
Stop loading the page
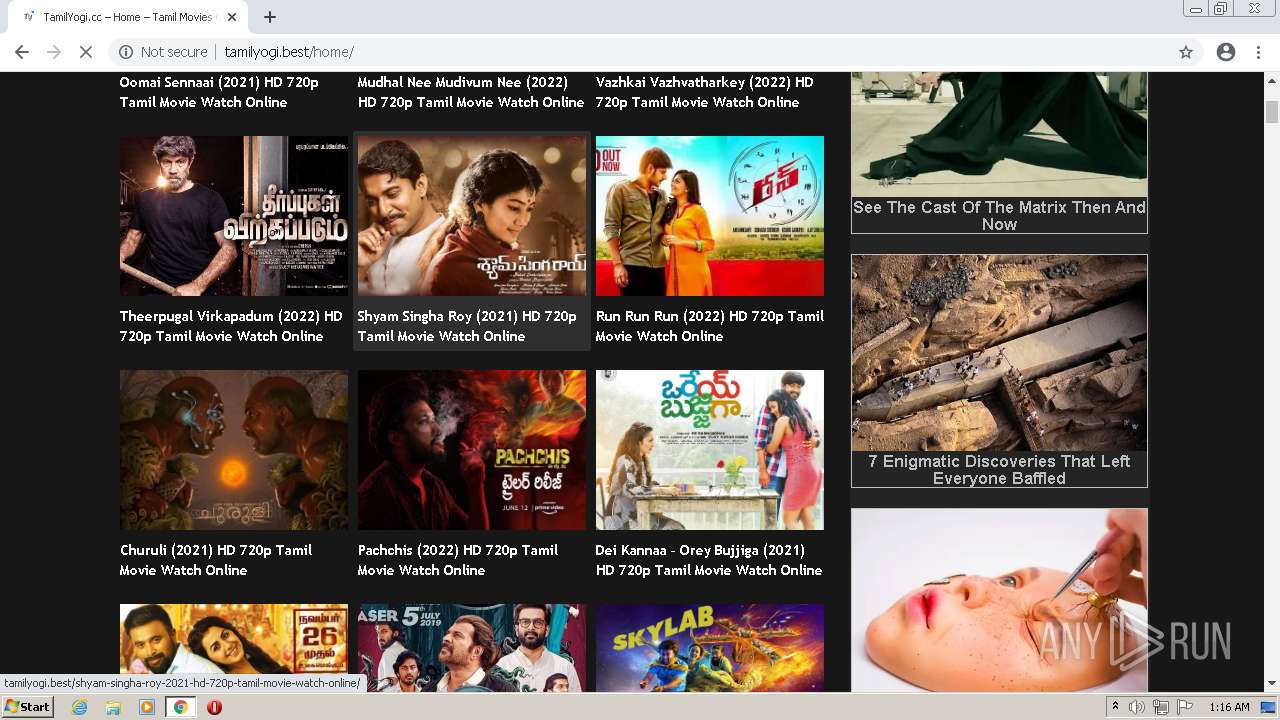click(86, 52)
